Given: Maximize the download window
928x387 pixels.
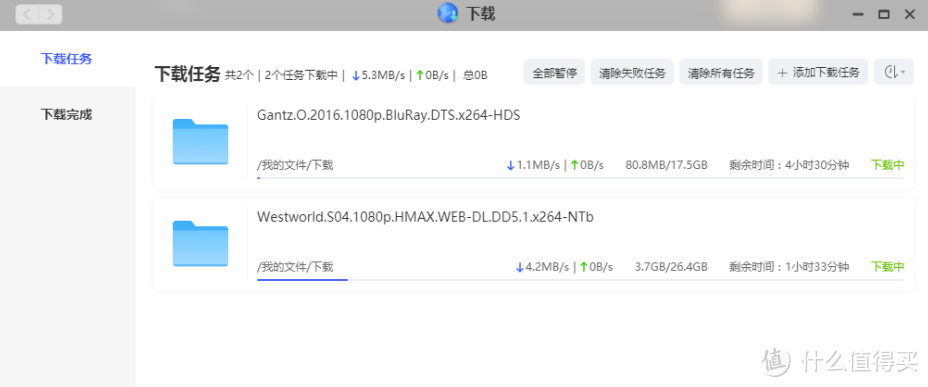Looking at the screenshot, I should tap(884, 14).
